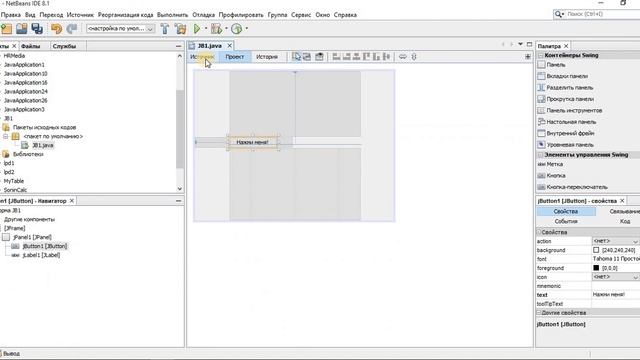
Task: Toggle Connection Mode in form toolbar
Action: (307, 57)
